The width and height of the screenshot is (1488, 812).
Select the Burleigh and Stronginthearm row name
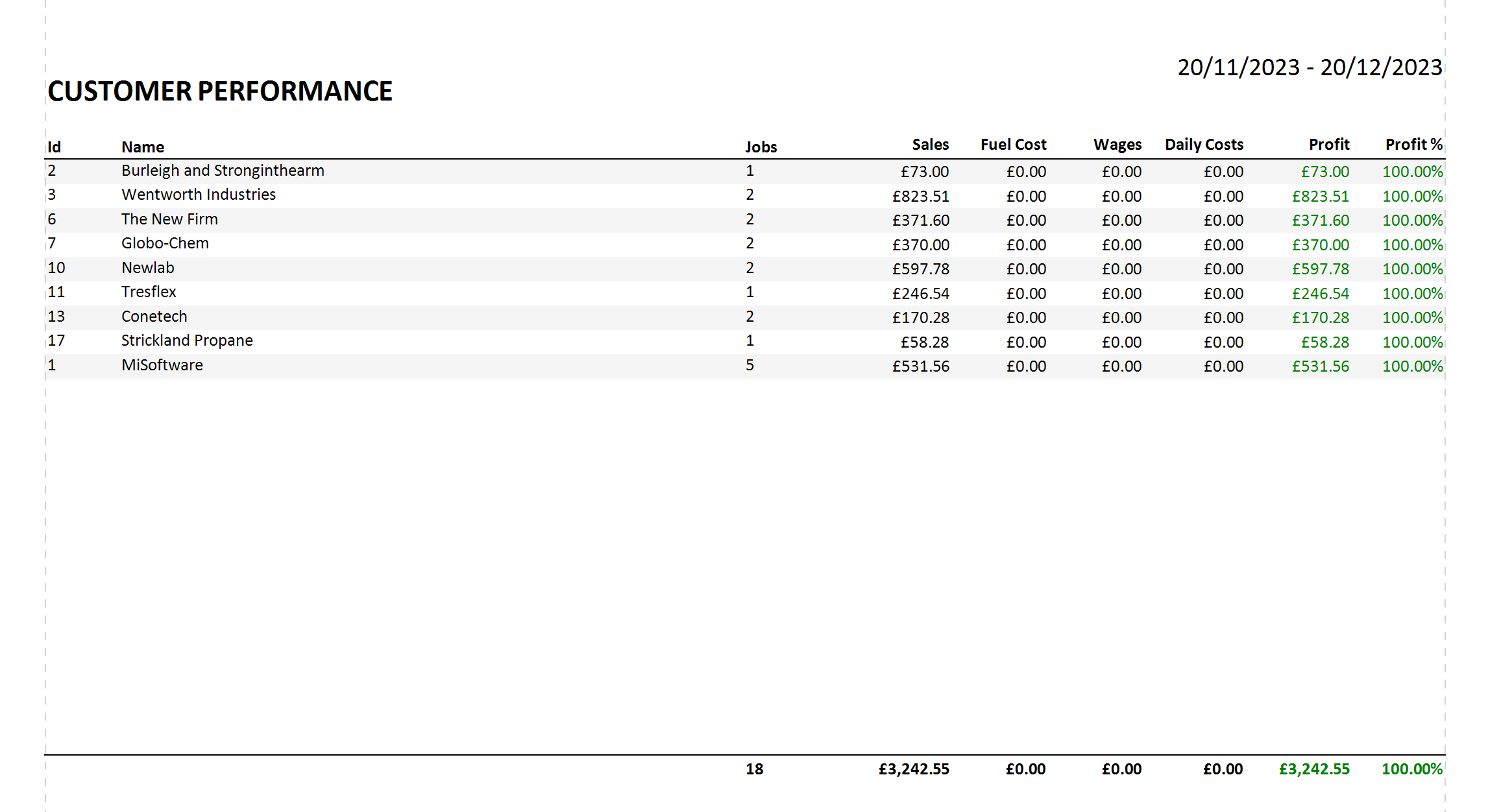pyautogui.click(x=223, y=171)
